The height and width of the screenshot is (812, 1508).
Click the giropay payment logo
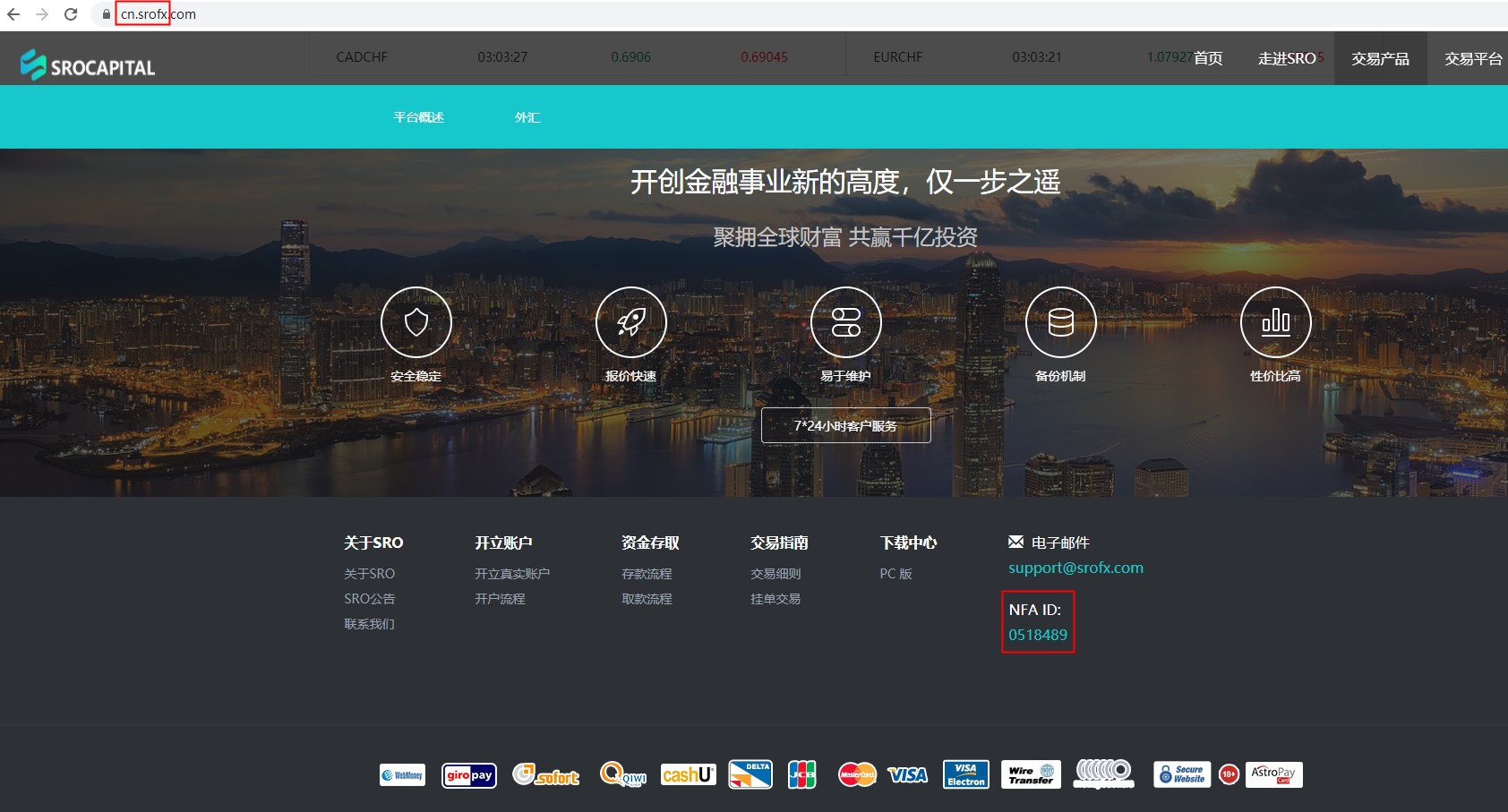pos(469,775)
